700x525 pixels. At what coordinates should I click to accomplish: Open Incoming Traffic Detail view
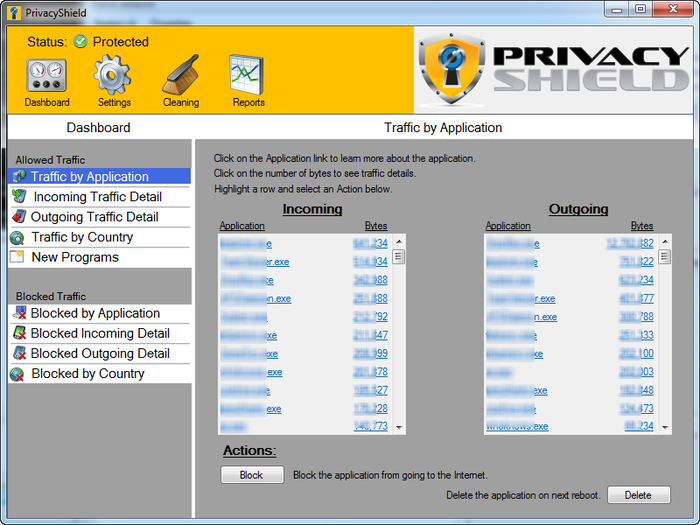click(x=100, y=196)
